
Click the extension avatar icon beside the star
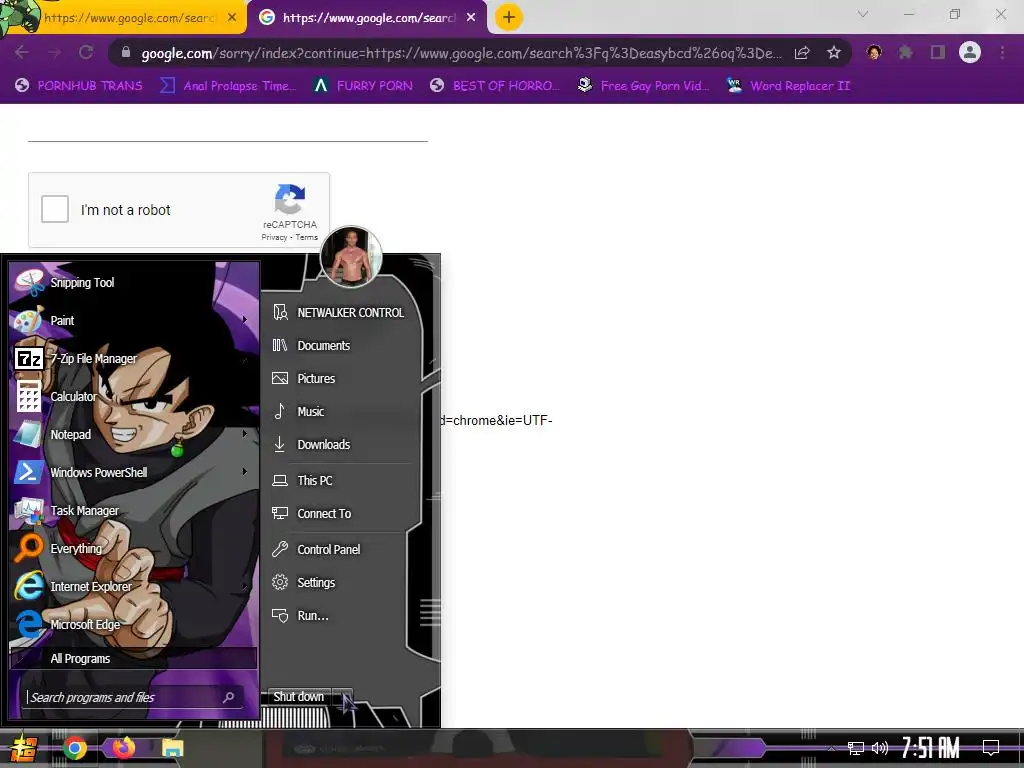point(874,52)
